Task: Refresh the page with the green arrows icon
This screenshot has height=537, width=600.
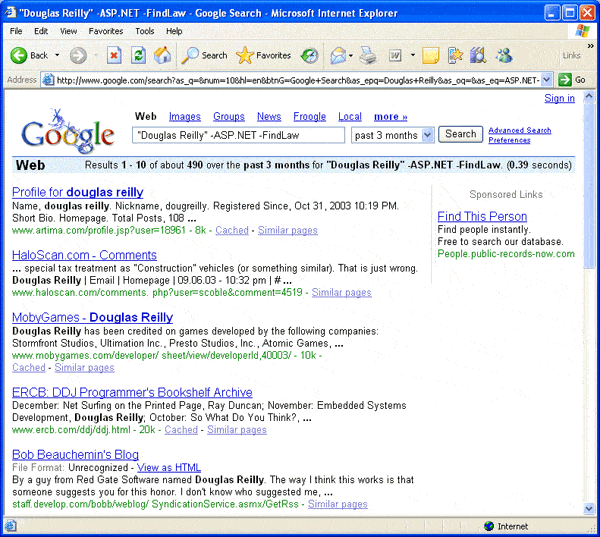Action: tap(138, 55)
